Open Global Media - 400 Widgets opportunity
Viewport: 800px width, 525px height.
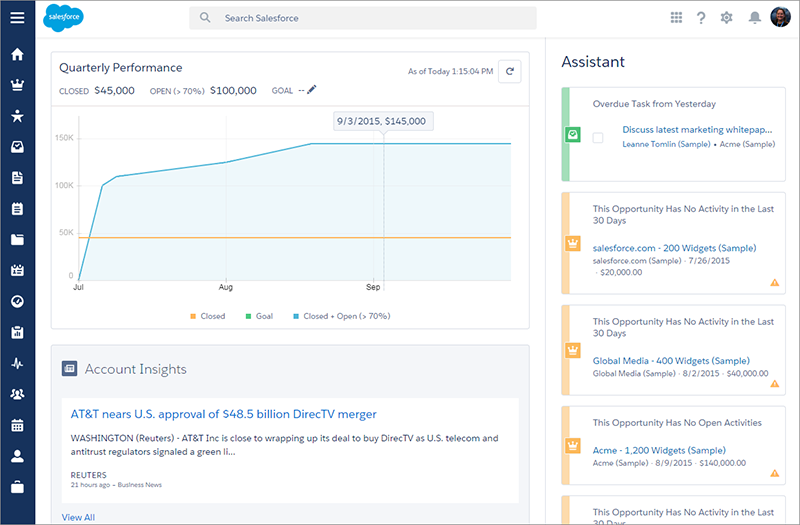click(x=671, y=361)
